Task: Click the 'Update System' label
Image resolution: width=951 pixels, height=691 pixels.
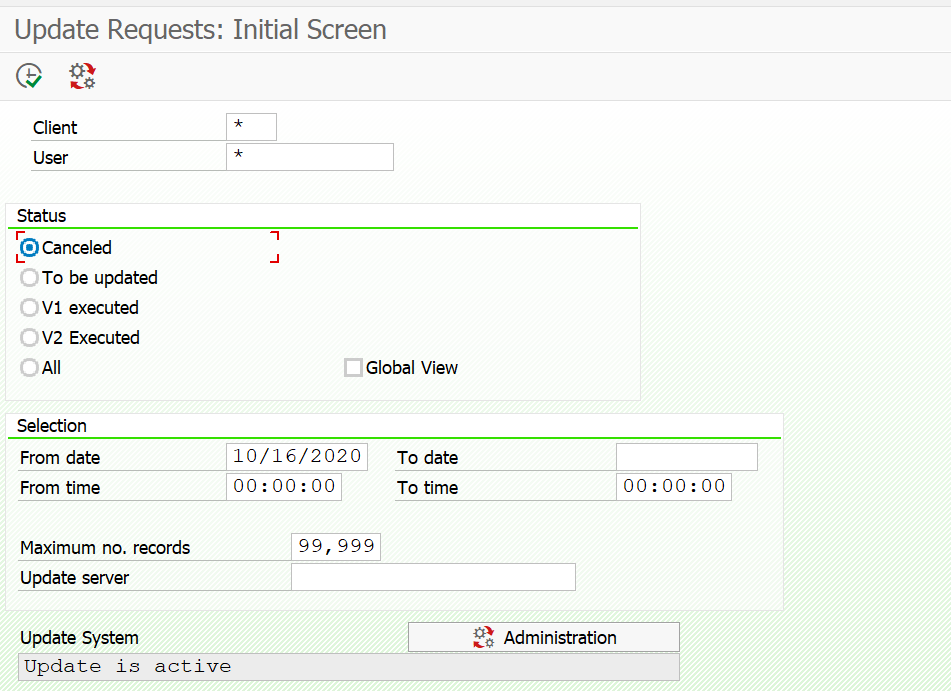Action: coord(79,638)
